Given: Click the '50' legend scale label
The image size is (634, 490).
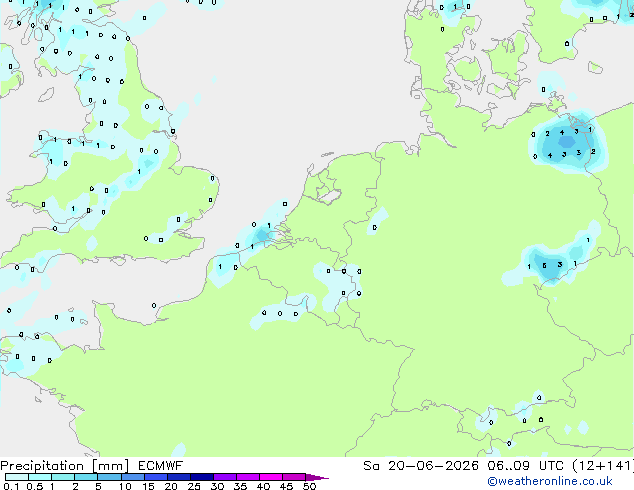Looking at the screenshot, I should (x=309, y=486).
